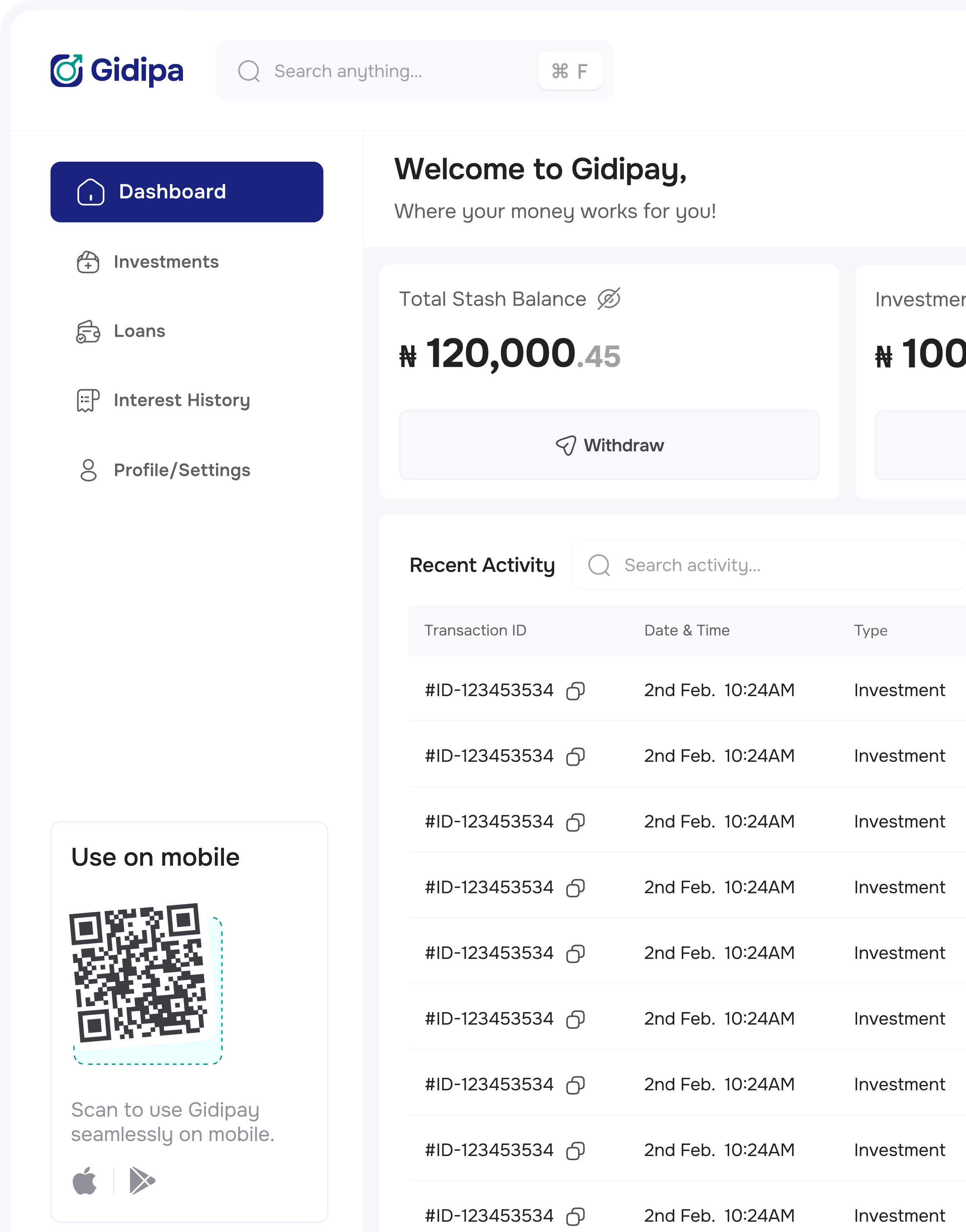Click the ⌘ F shortcut badge
This screenshot has height=1232, width=966.
(x=570, y=71)
